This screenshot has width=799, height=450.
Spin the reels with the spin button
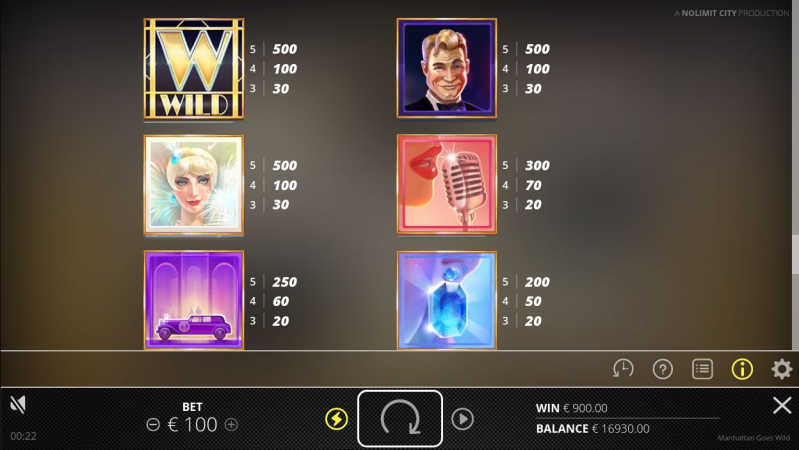point(400,418)
